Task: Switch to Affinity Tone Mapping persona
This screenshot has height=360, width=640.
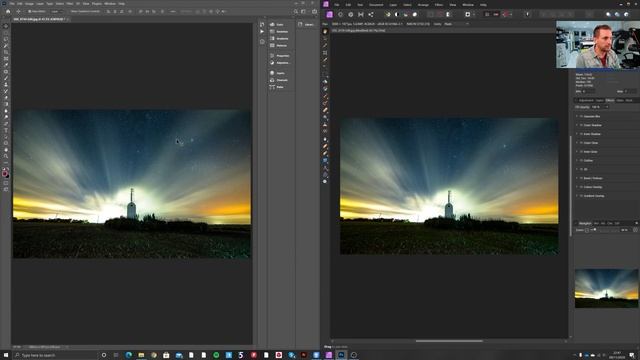Action: point(361,14)
